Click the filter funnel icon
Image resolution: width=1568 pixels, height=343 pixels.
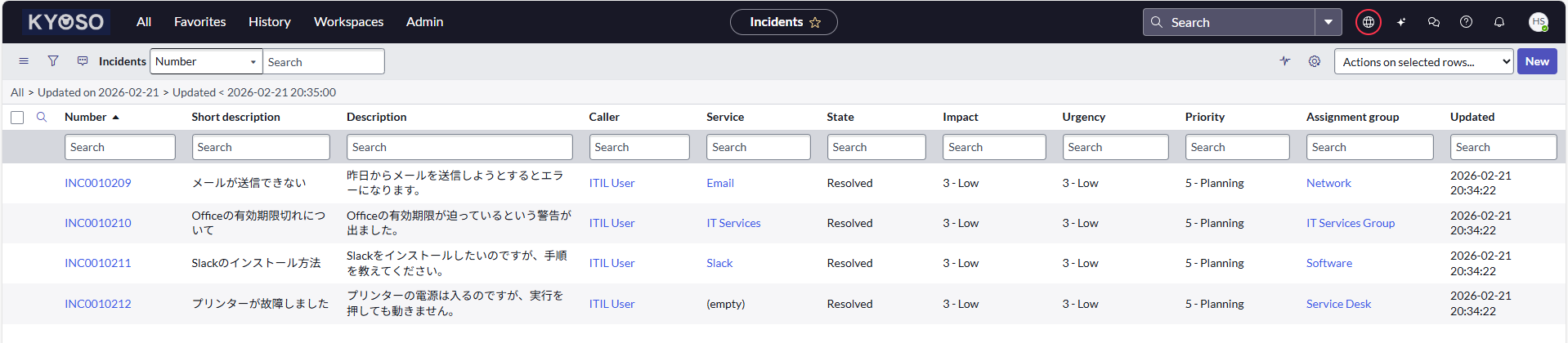point(53,61)
